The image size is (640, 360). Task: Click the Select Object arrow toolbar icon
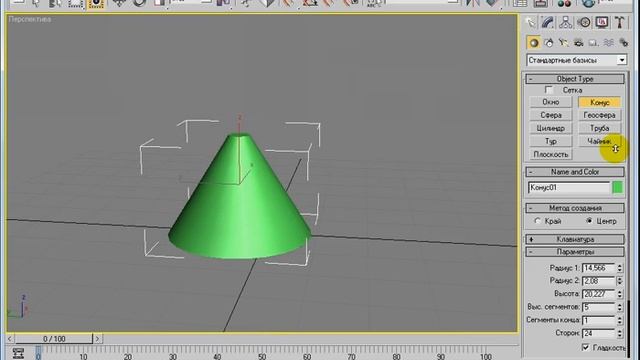pos(36,3)
